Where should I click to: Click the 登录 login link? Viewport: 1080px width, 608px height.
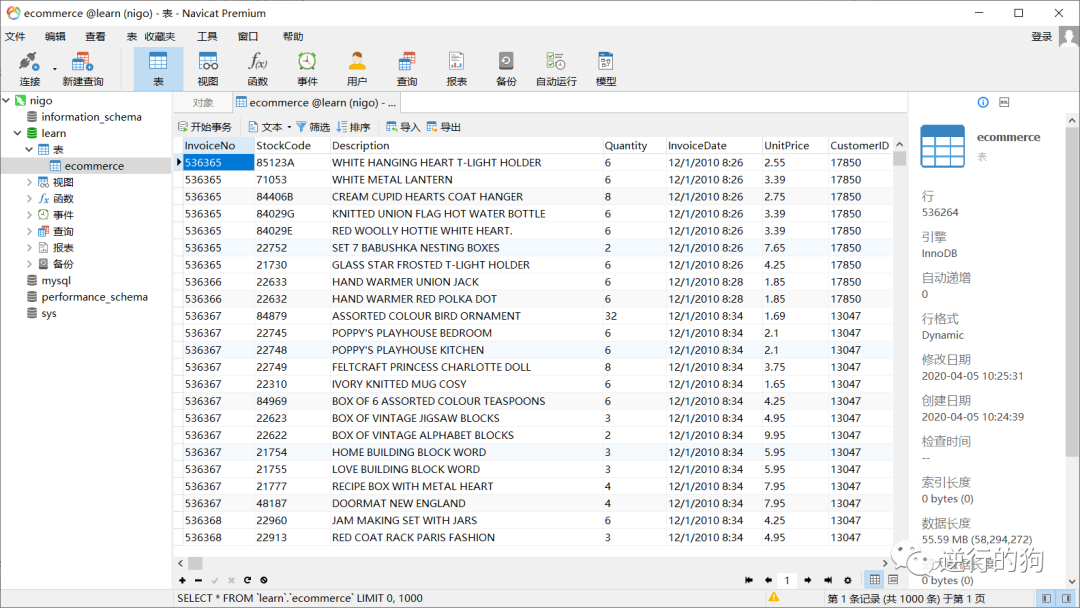1041,36
